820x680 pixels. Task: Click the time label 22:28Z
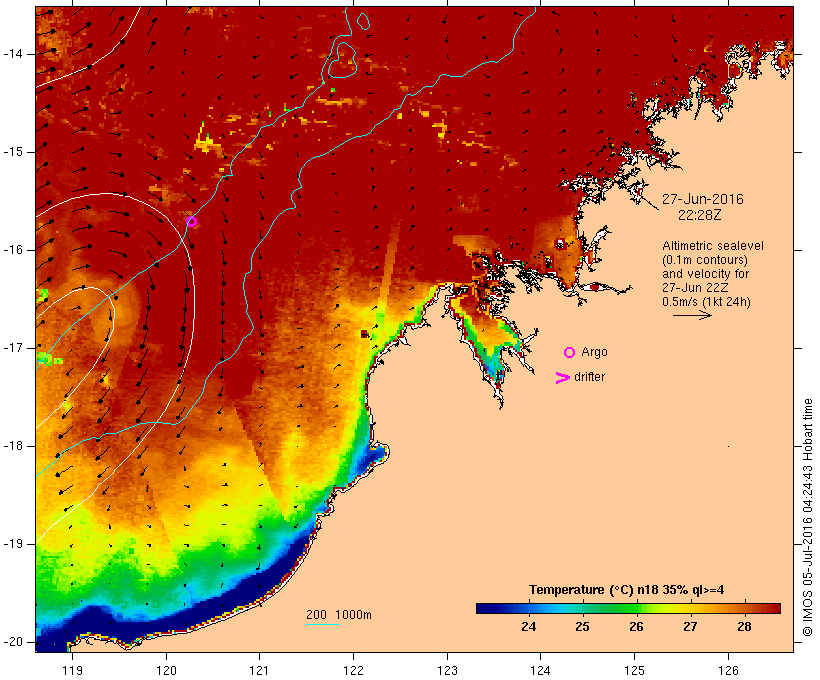tap(700, 215)
